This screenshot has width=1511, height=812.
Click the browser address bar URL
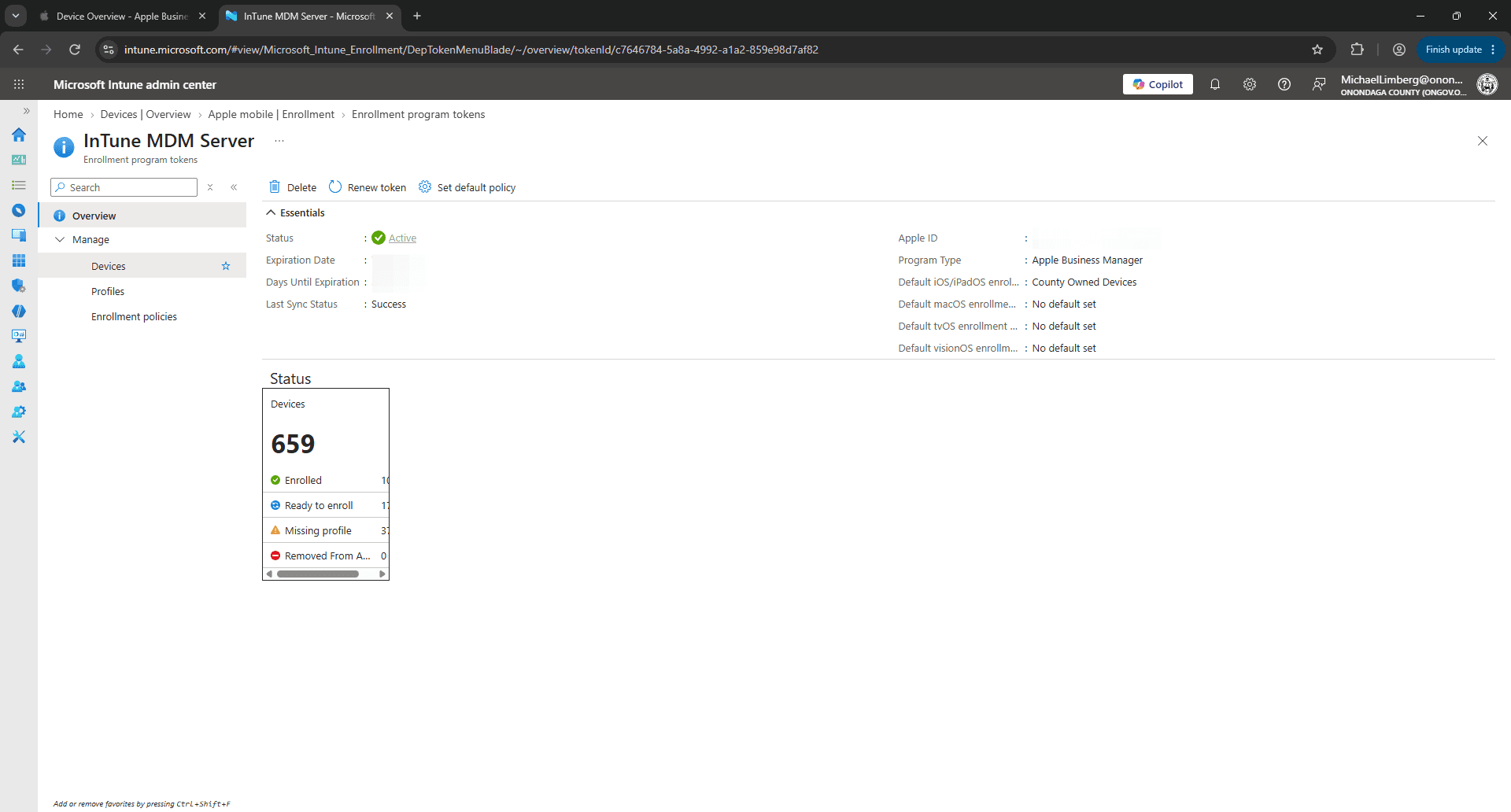click(x=471, y=50)
